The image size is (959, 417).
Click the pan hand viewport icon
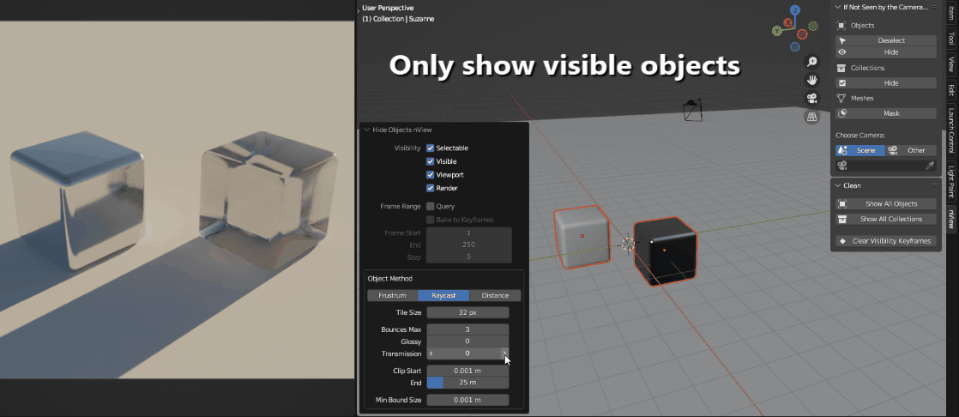[813, 80]
